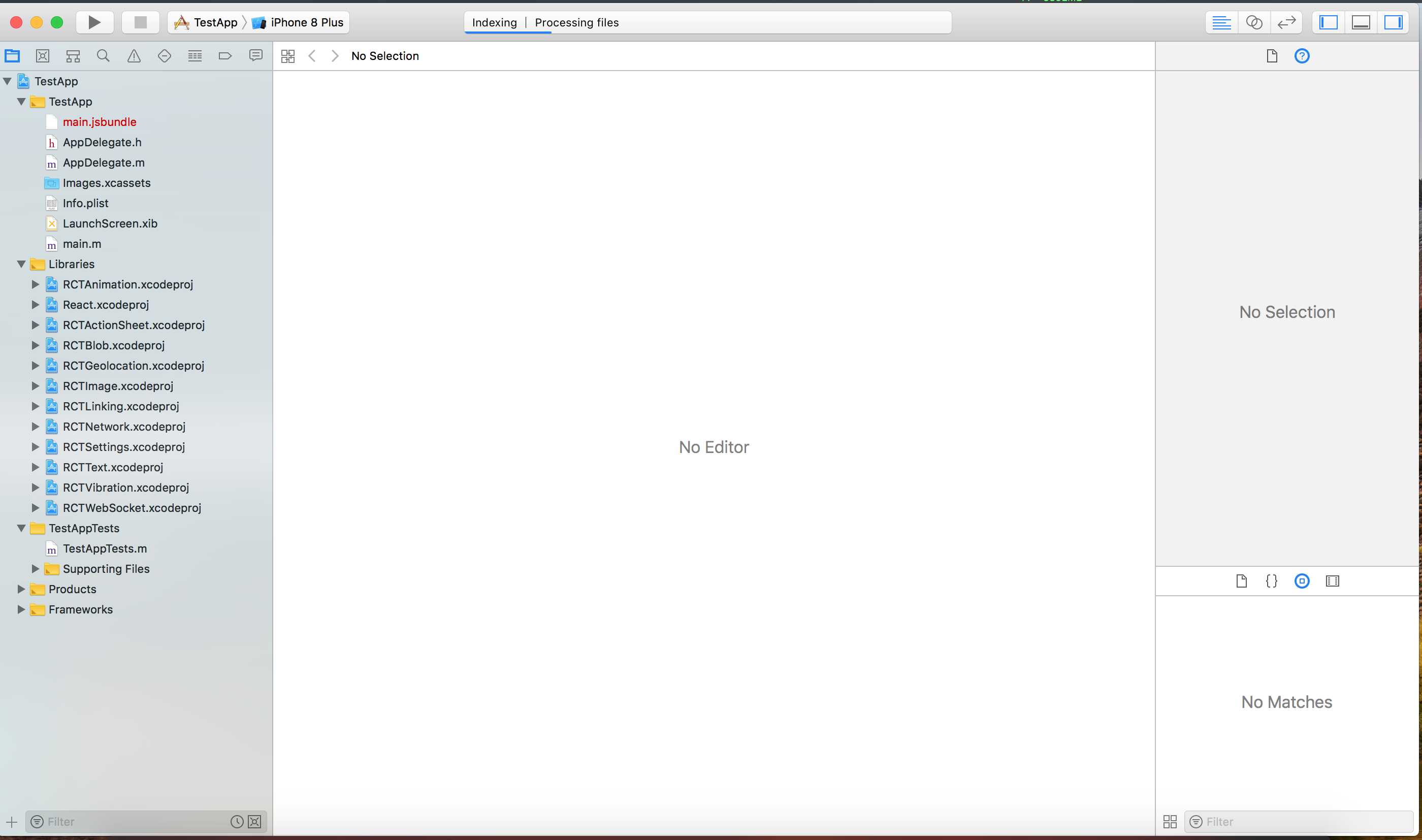Collapse the root TestApp project

point(7,81)
